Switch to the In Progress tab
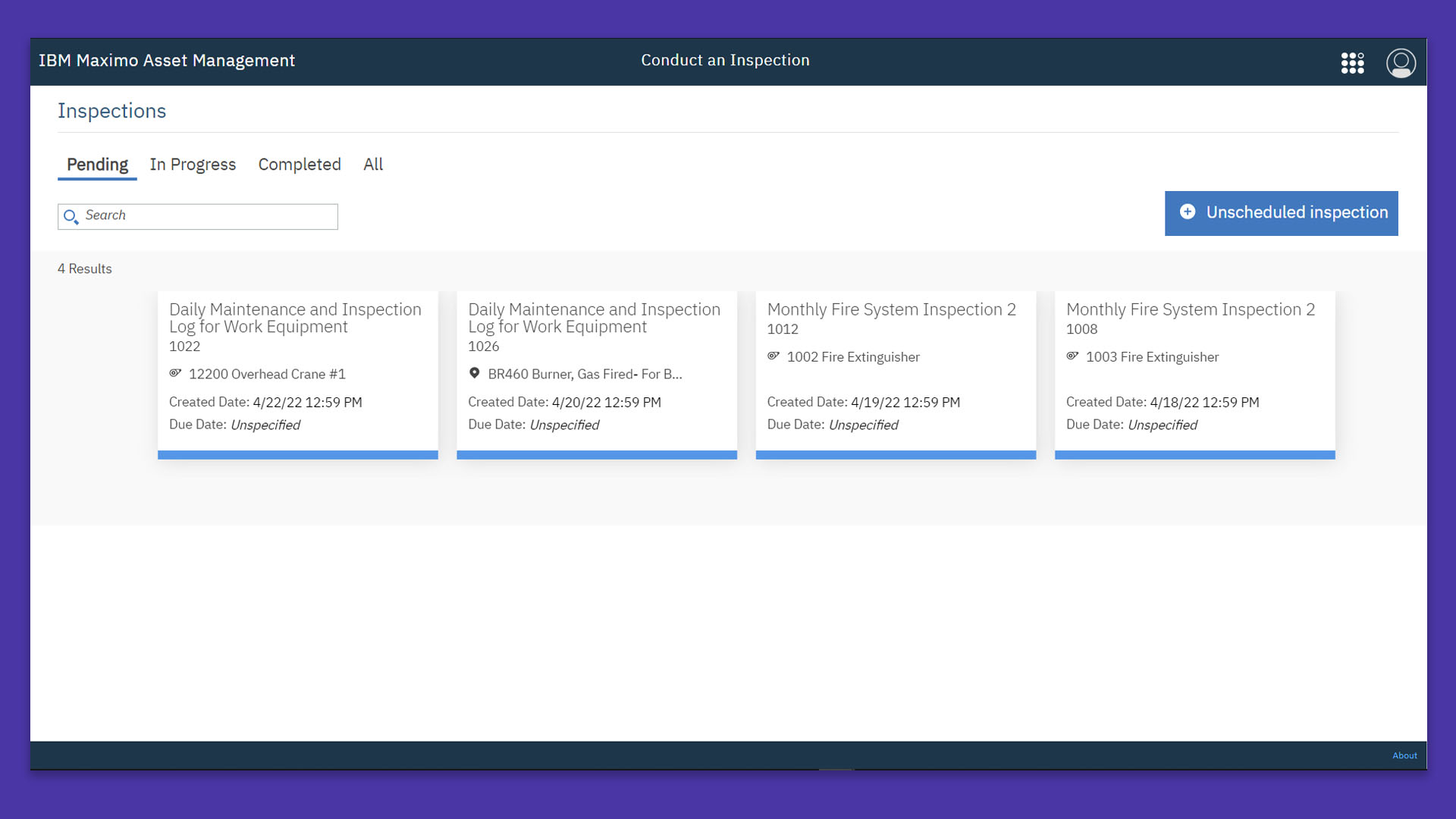1456x819 pixels. [193, 165]
